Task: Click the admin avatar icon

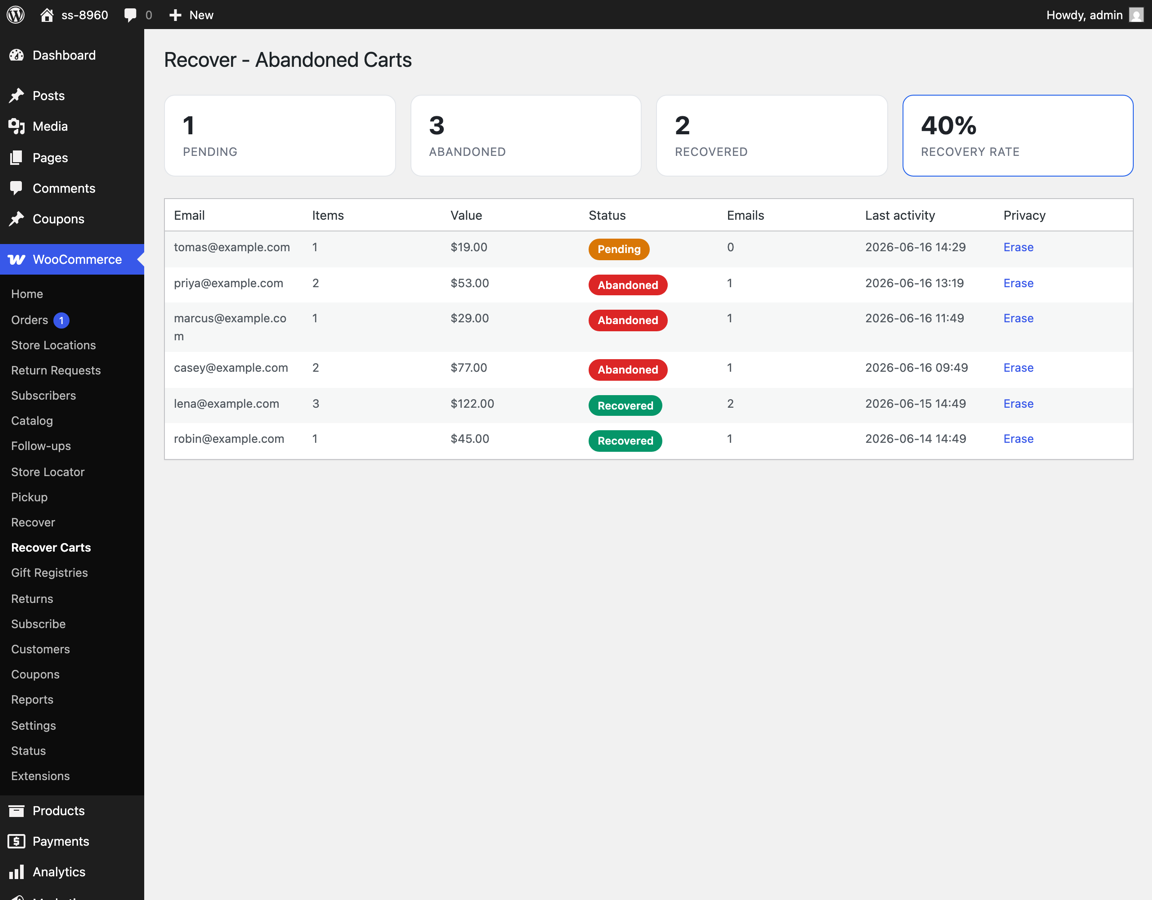Action: (x=1136, y=15)
